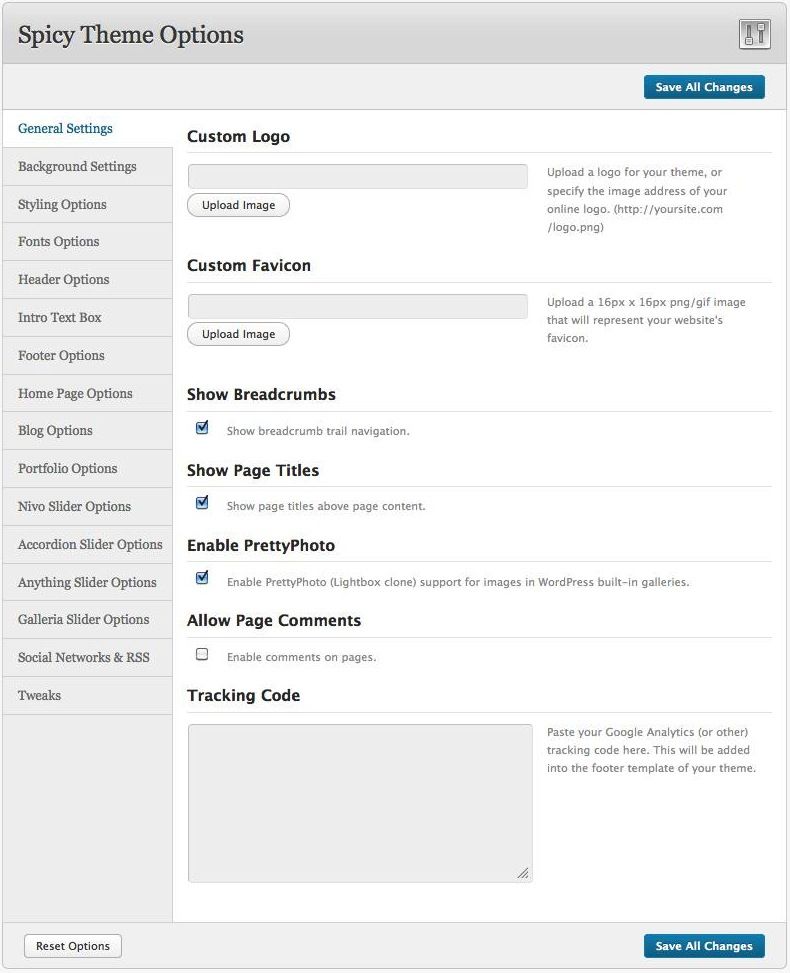Click inside the Tracking Code textarea
The image size is (790, 973).
(359, 802)
